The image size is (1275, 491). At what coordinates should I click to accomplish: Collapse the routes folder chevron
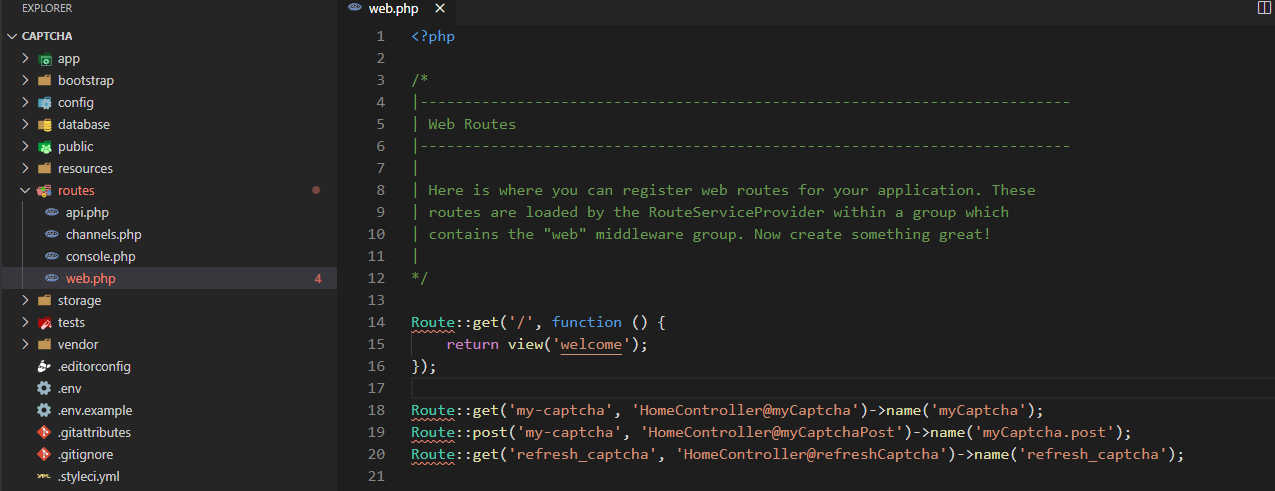point(26,190)
